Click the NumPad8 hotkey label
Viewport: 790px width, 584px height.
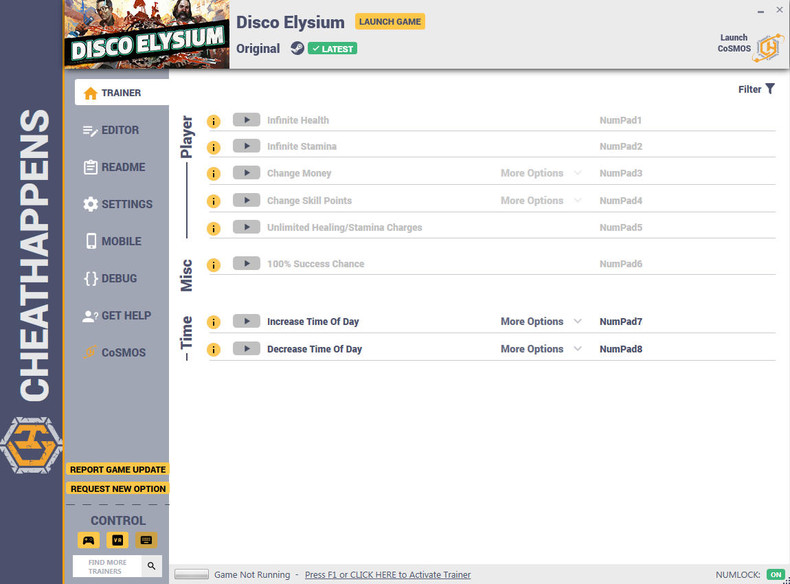(x=621, y=349)
